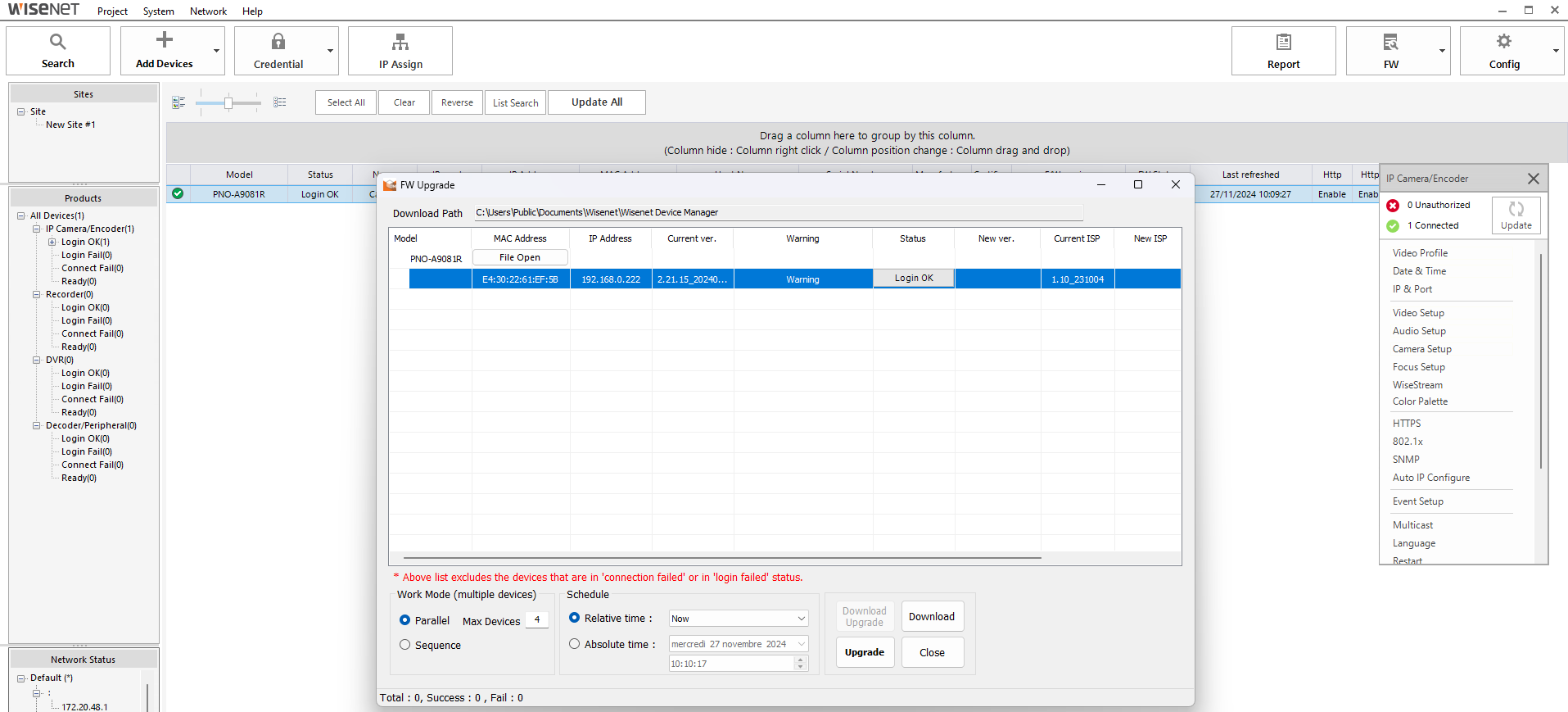Click the Add Devices plus icon
The width and height of the screenshot is (1568, 712).
point(165,39)
